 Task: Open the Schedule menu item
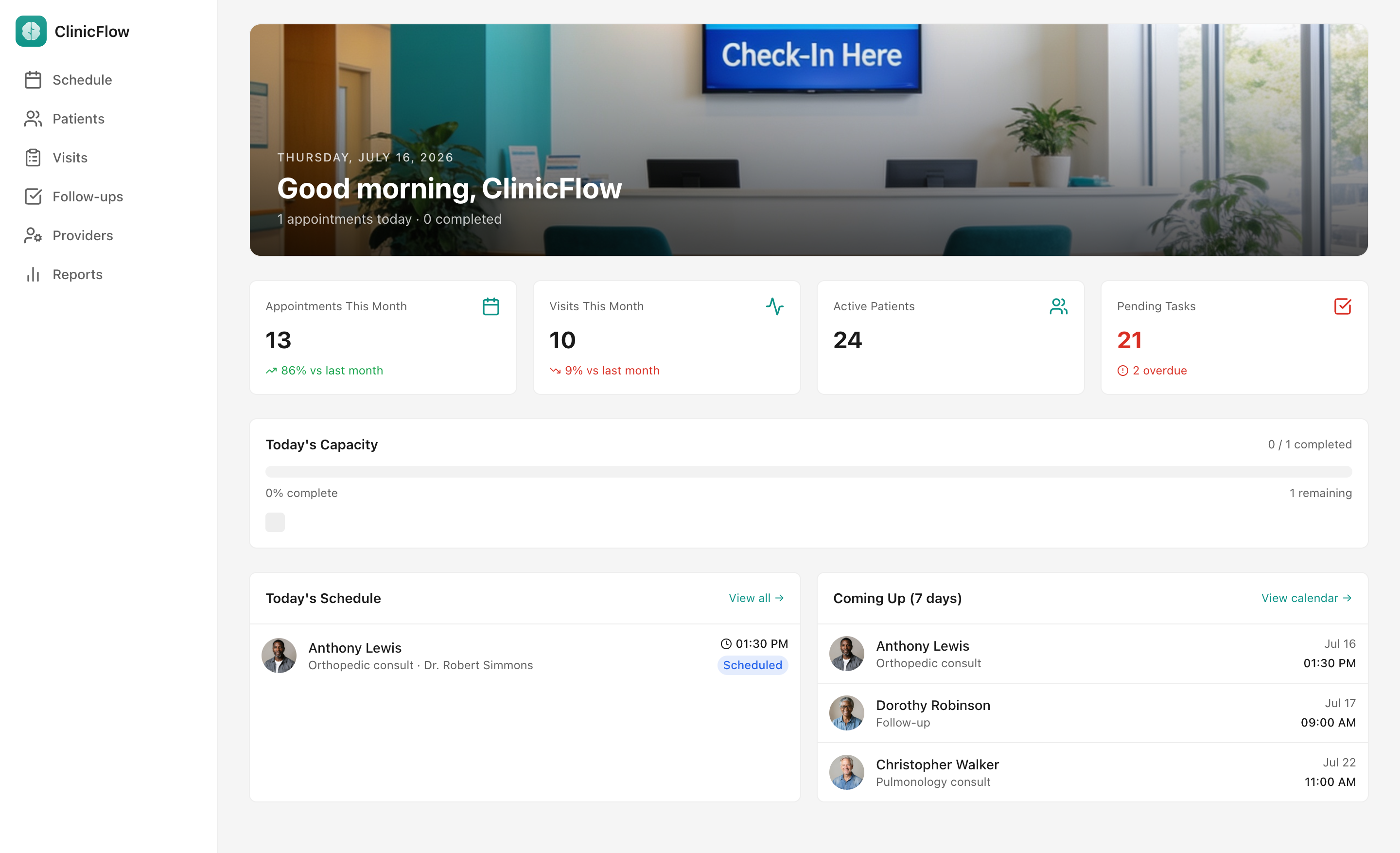(108, 80)
